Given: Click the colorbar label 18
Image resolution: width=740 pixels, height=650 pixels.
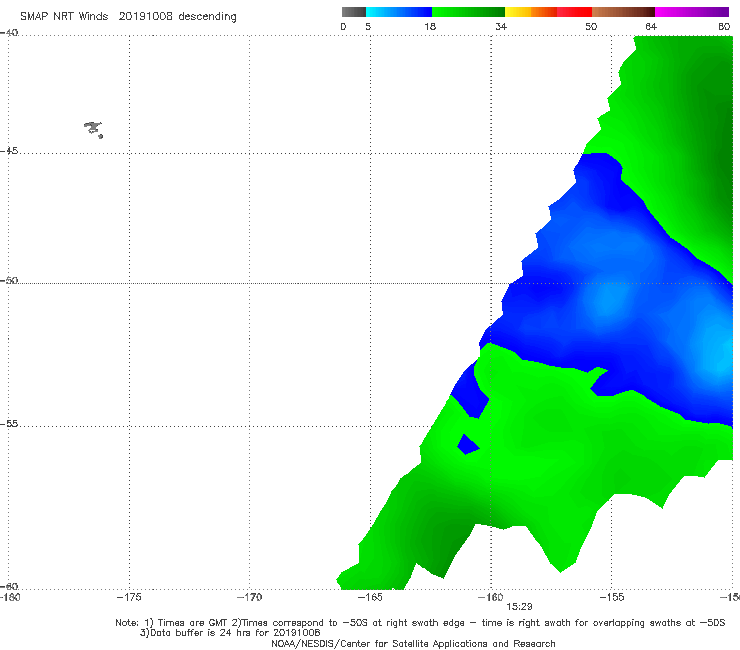Looking at the screenshot, I should point(430,26).
